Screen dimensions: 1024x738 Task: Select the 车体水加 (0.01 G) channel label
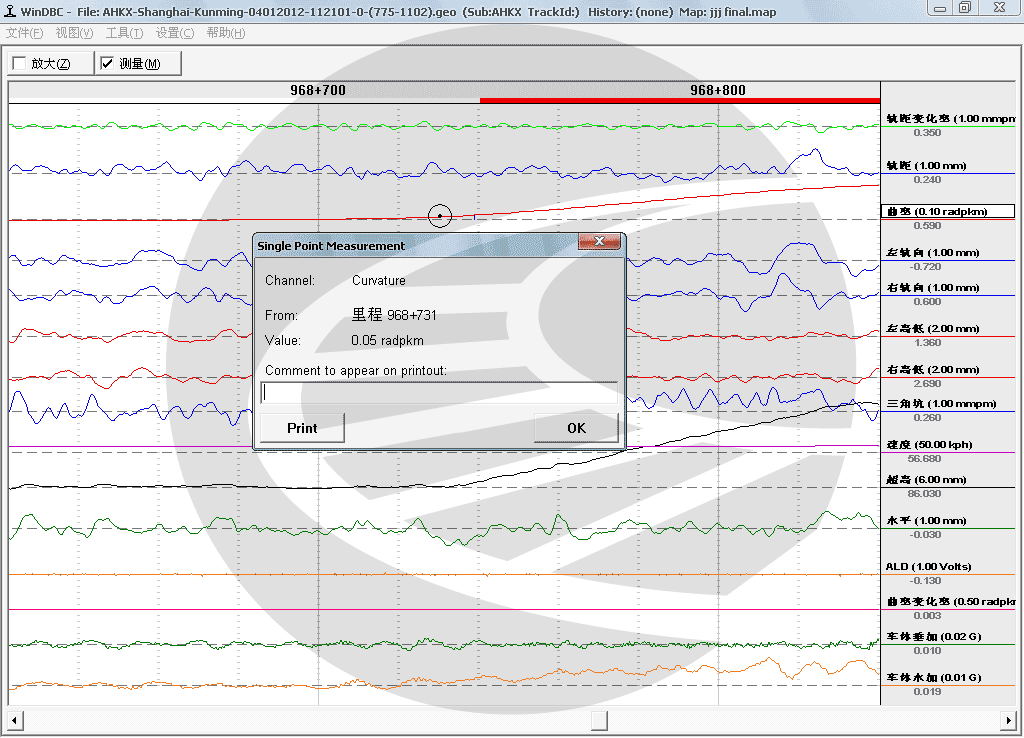[934, 678]
